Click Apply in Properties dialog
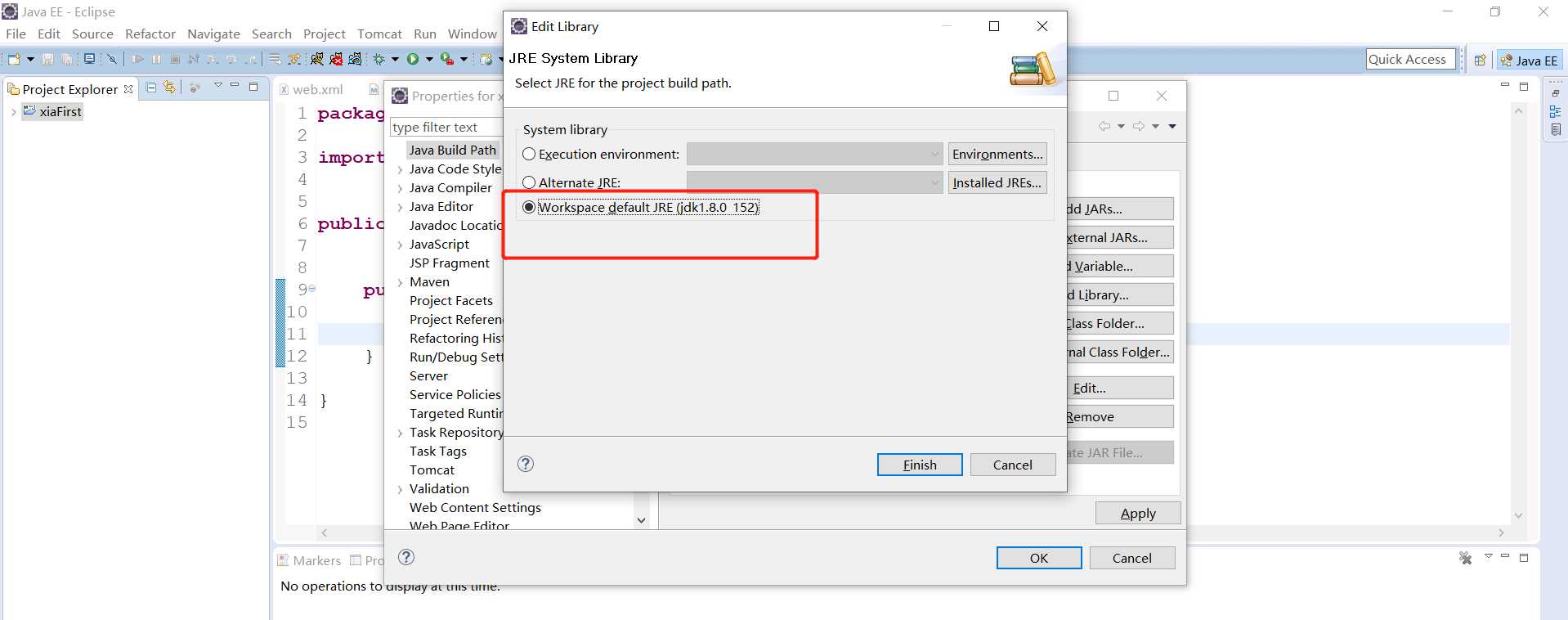The image size is (1568, 620). click(1138, 513)
